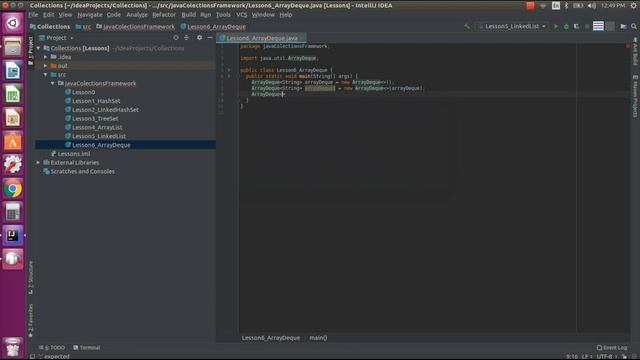Fold the main method in the editor gutter
The width and height of the screenshot is (640, 360).
[238, 76]
